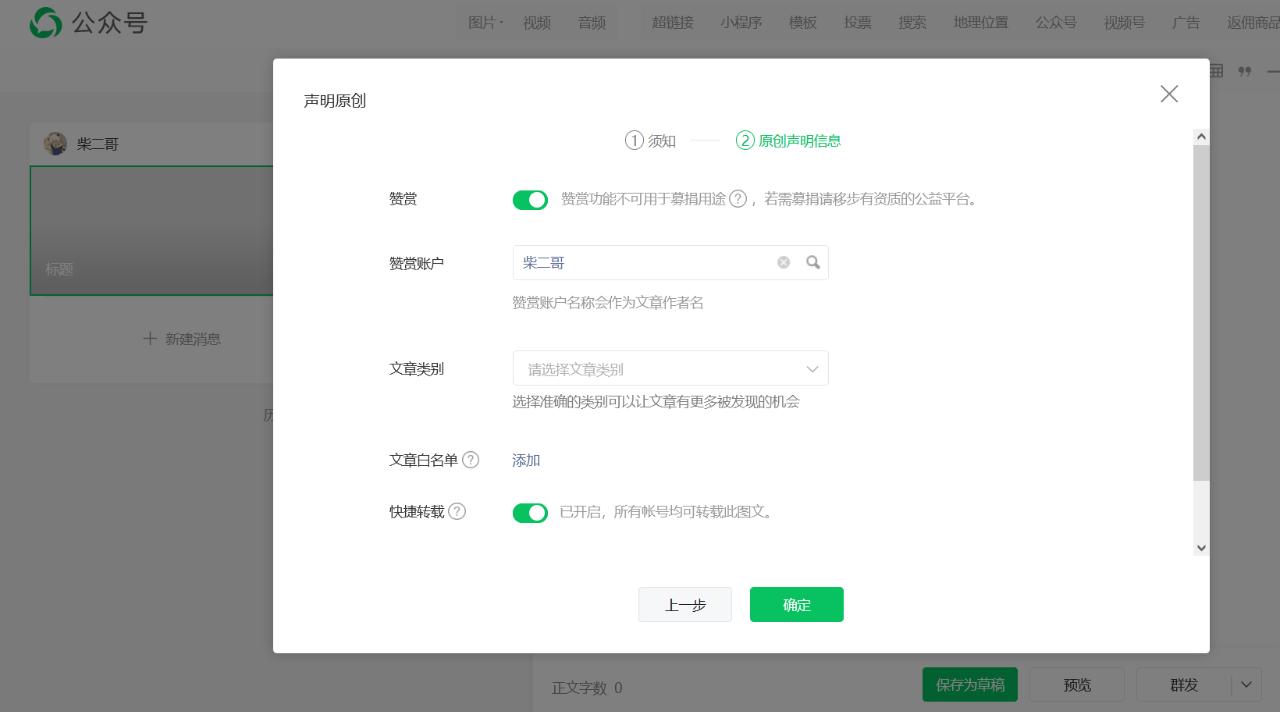Go back to the 须知 step
The image size is (1280, 712).
coord(650,141)
